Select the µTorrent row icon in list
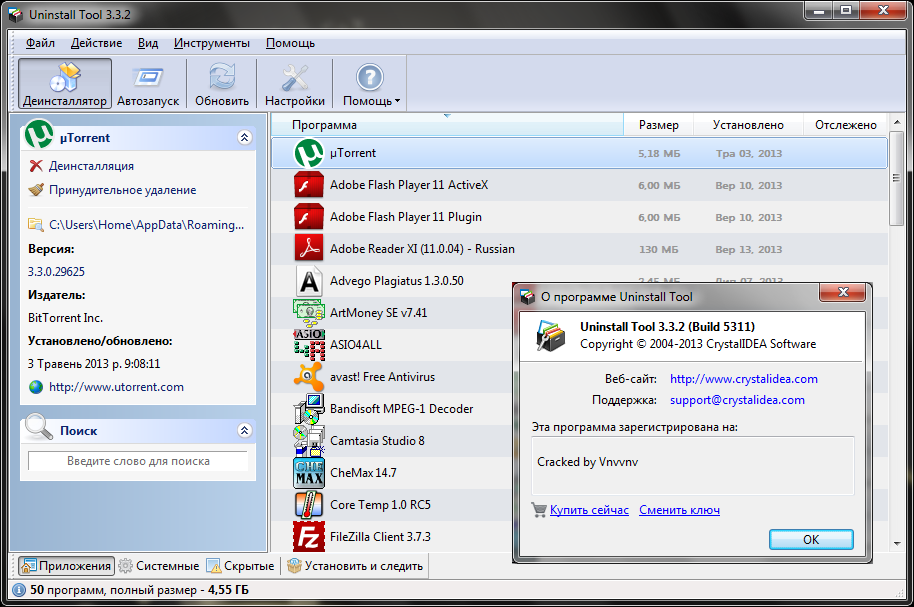The height and width of the screenshot is (607, 914). [x=308, y=153]
